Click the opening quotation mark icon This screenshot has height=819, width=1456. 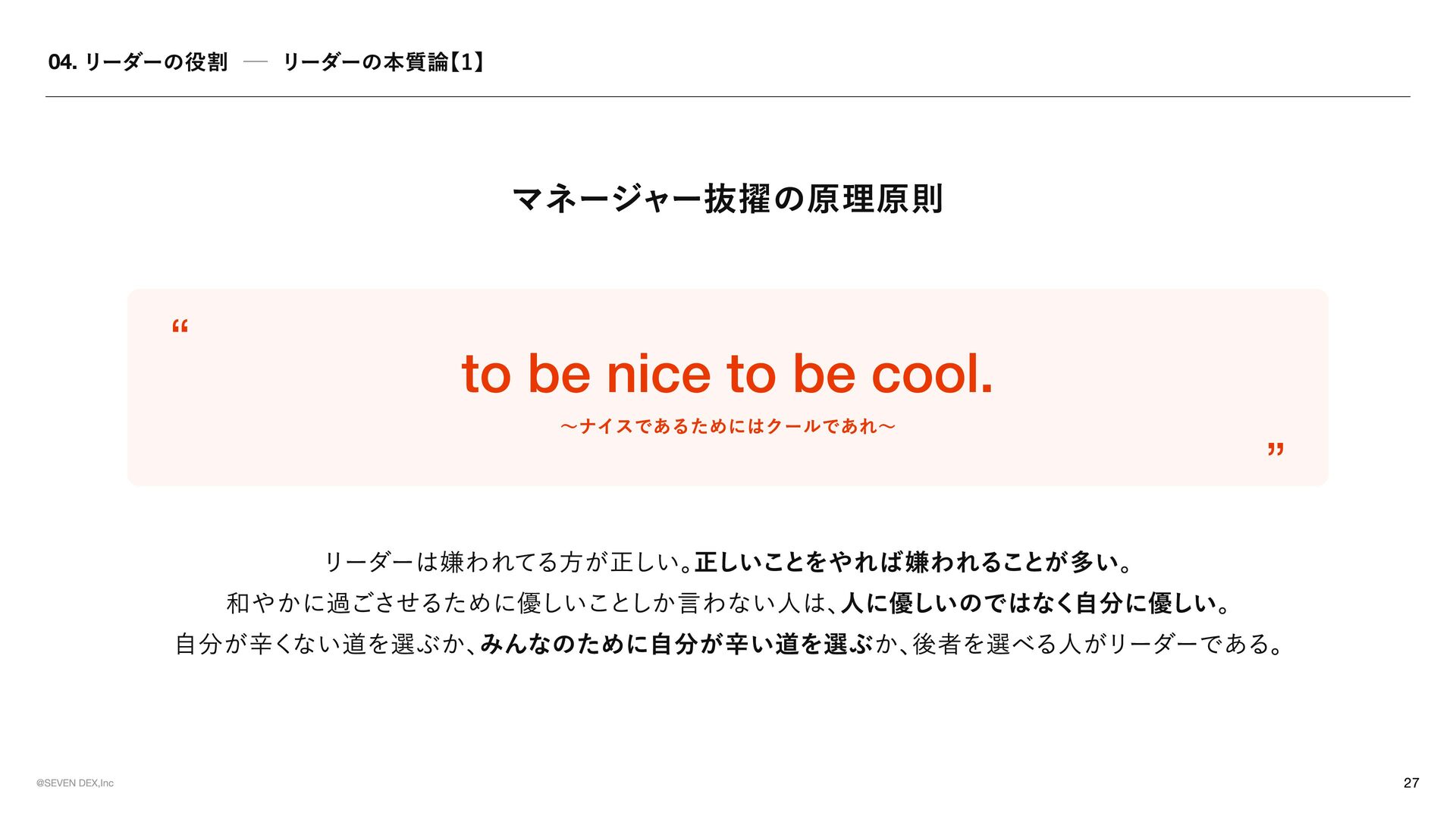pos(180,327)
